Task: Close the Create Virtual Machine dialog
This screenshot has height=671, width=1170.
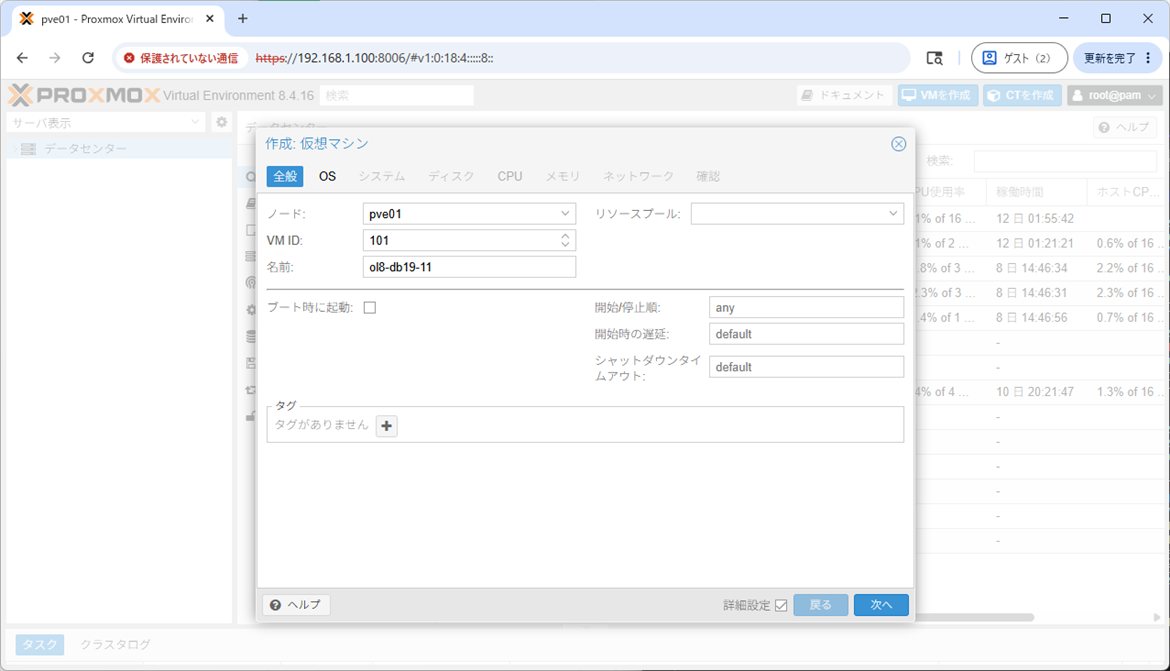Action: (898, 144)
